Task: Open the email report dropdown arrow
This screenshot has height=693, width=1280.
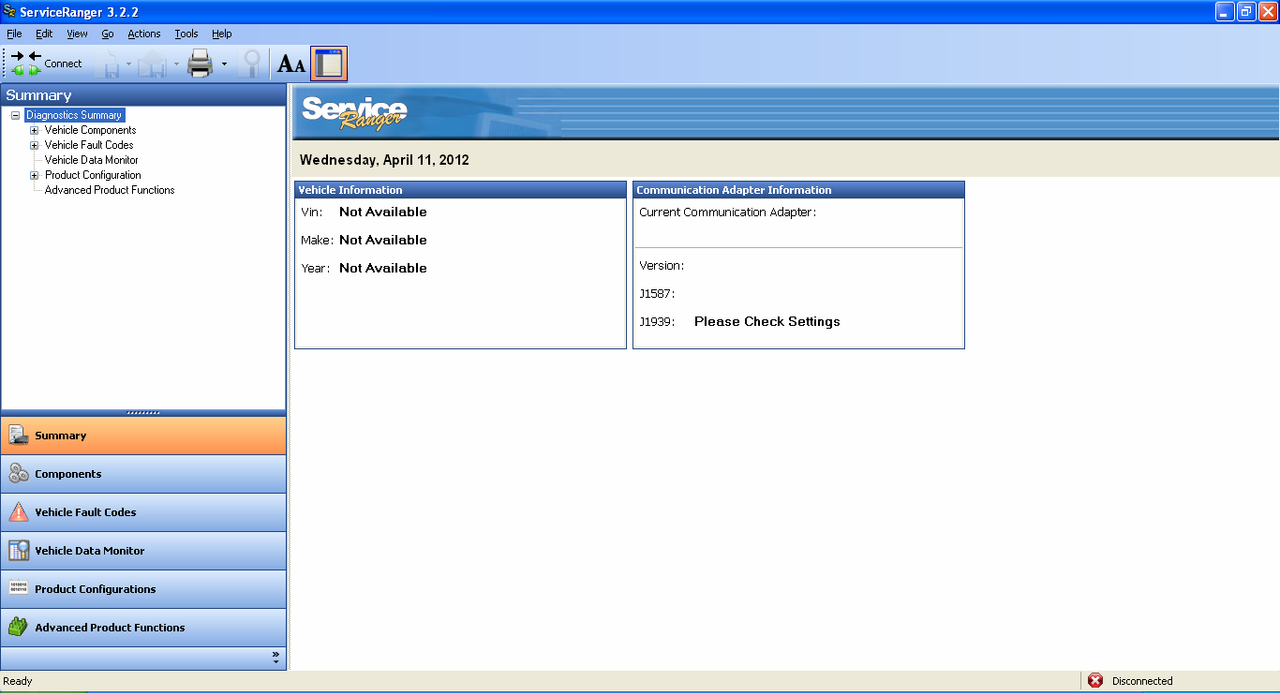Action: 176,64
